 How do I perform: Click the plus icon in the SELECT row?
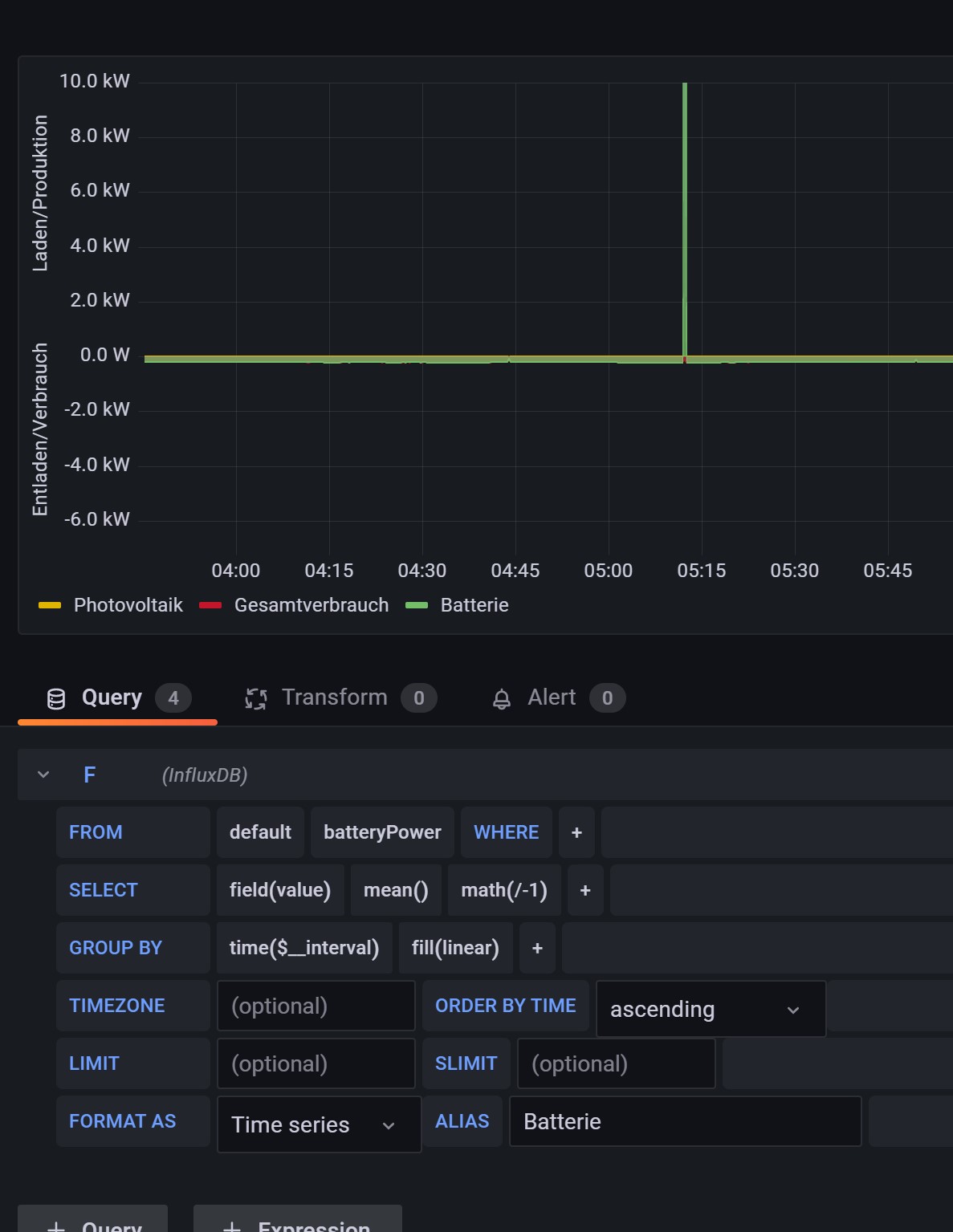coord(585,890)
